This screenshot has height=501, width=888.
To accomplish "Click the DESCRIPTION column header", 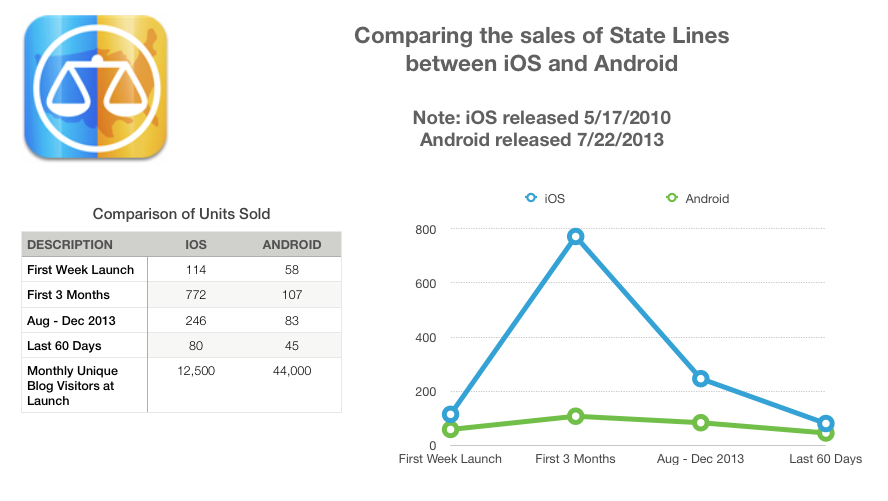I will point(70,245).
